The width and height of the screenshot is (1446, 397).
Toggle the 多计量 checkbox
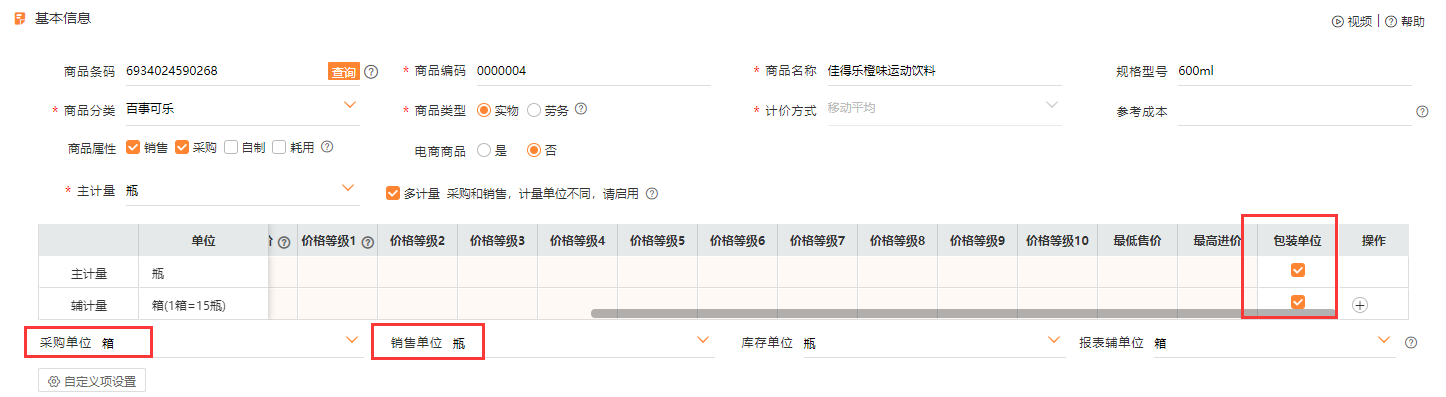click(392, 193)
